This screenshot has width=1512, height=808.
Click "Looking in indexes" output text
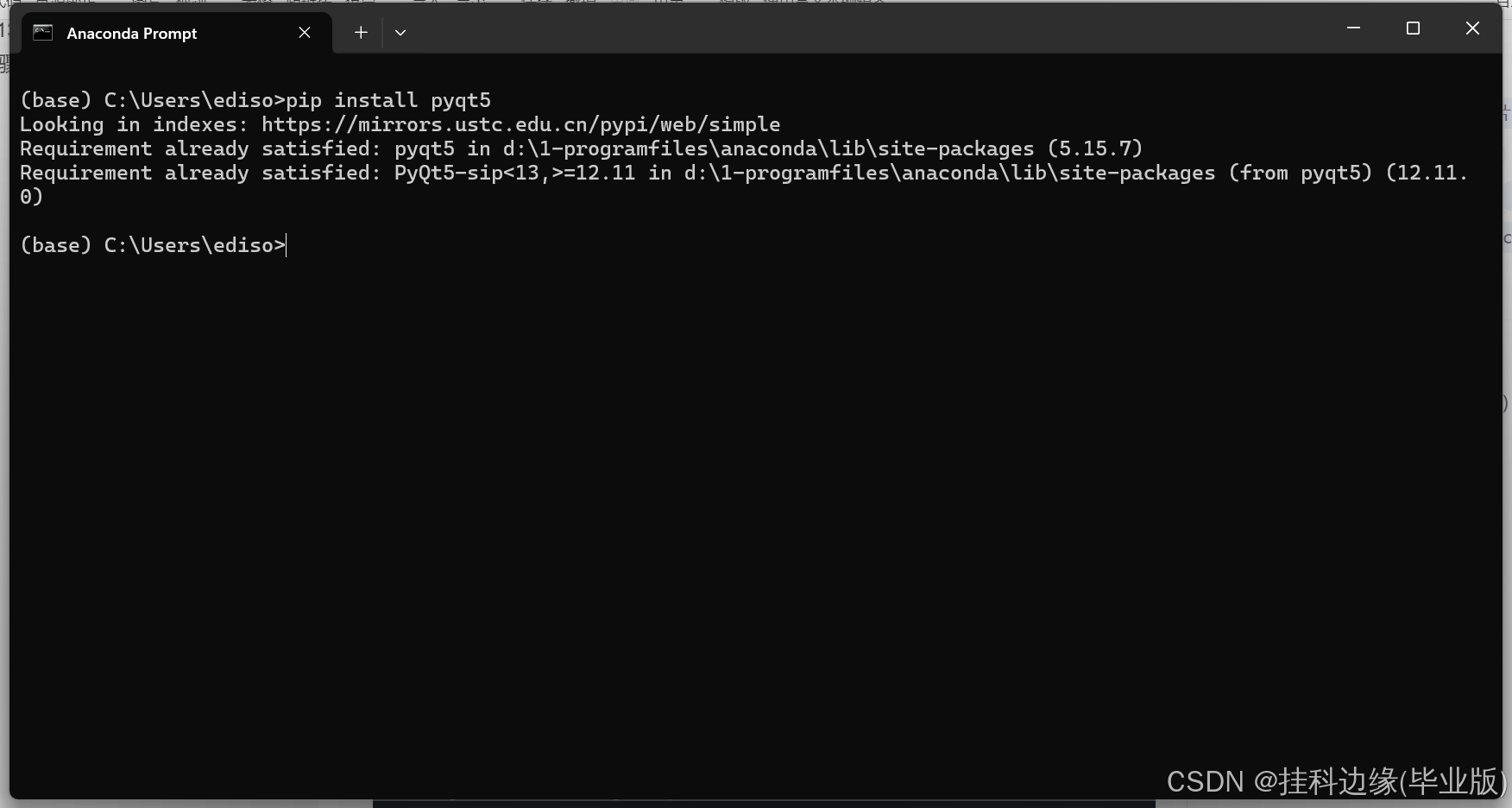click(134, 124)
